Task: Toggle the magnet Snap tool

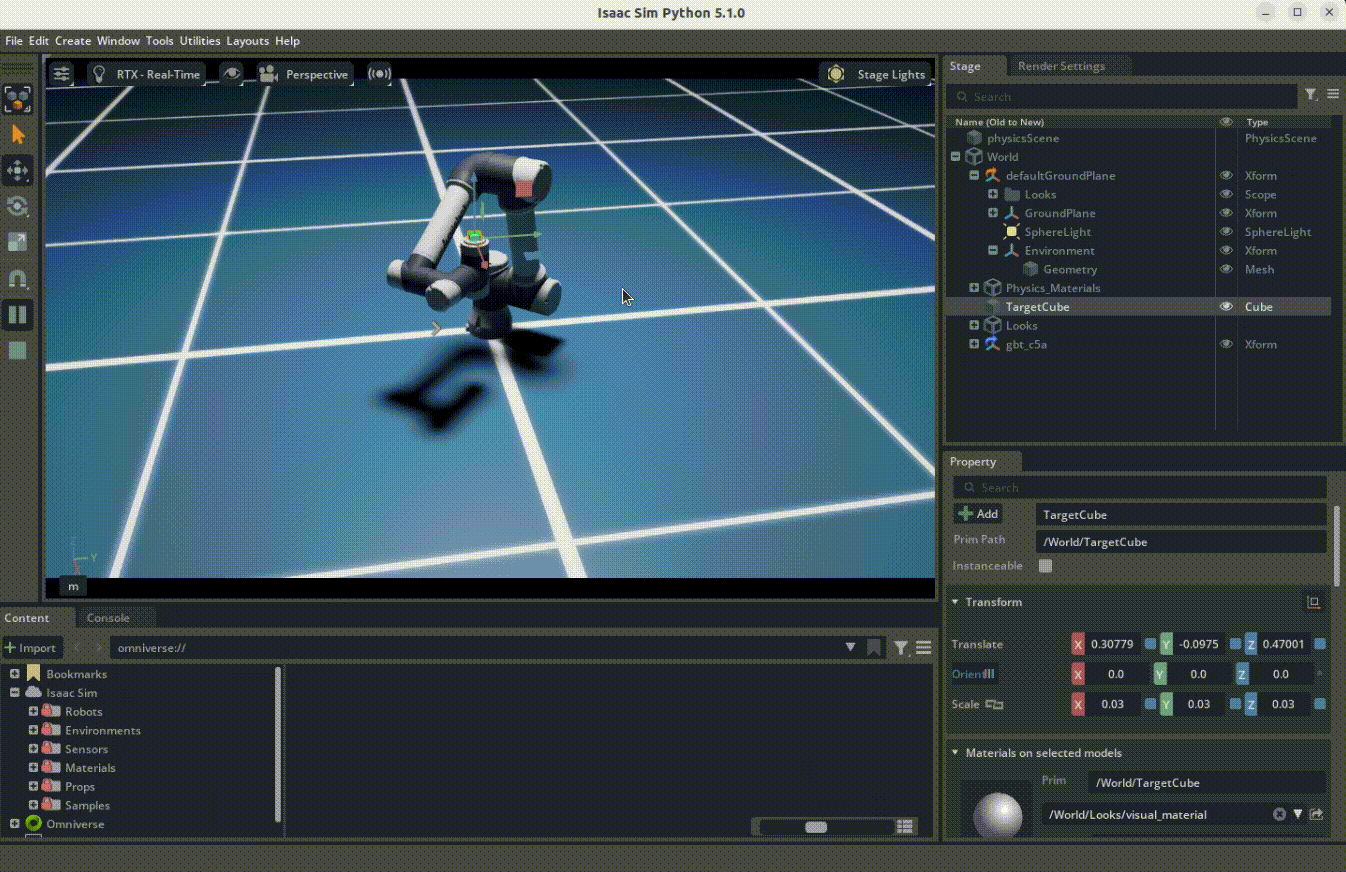Action: point(18,279)
